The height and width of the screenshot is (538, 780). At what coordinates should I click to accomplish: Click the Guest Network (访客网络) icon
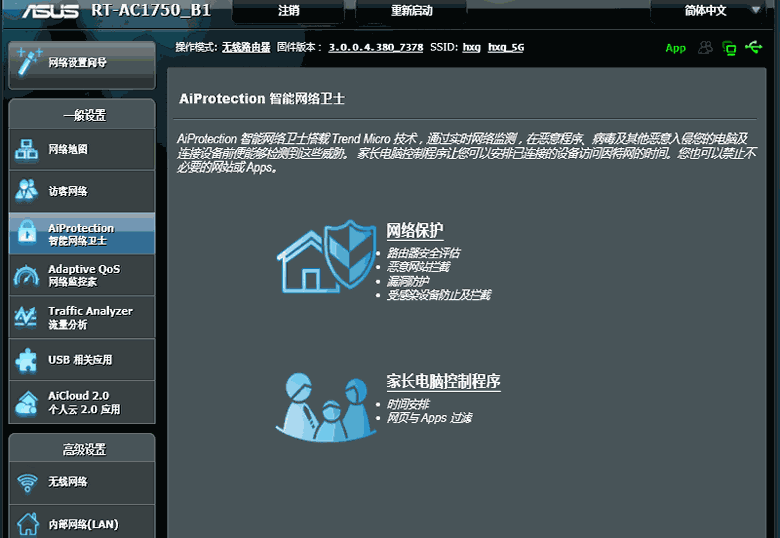point(26,191)
